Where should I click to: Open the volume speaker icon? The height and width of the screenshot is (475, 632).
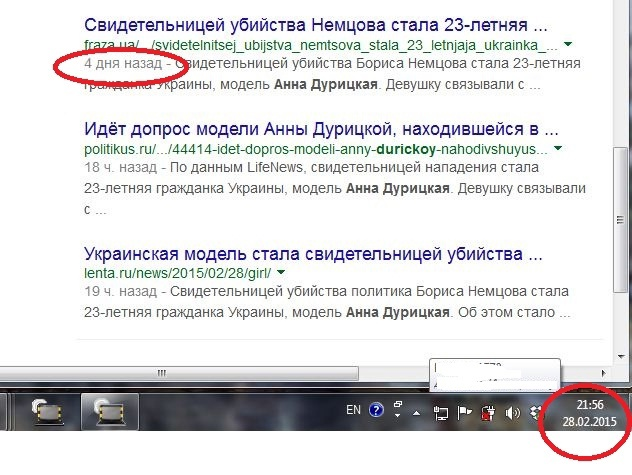[x=512, y=413]
